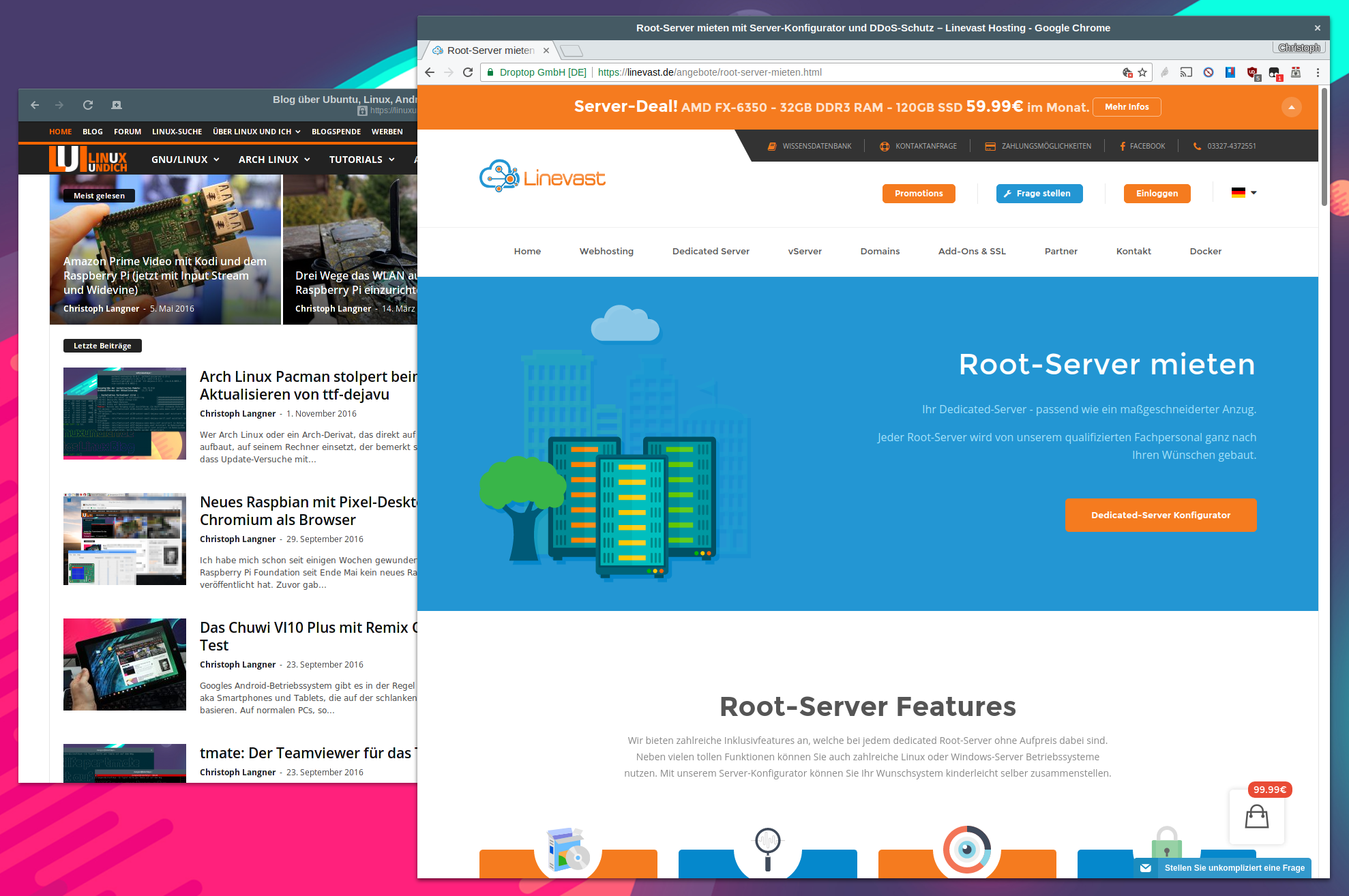Go back in the Chrome window
This screenshot has height=896, width=1349.
pyautogui.click(x=429, y=72)
